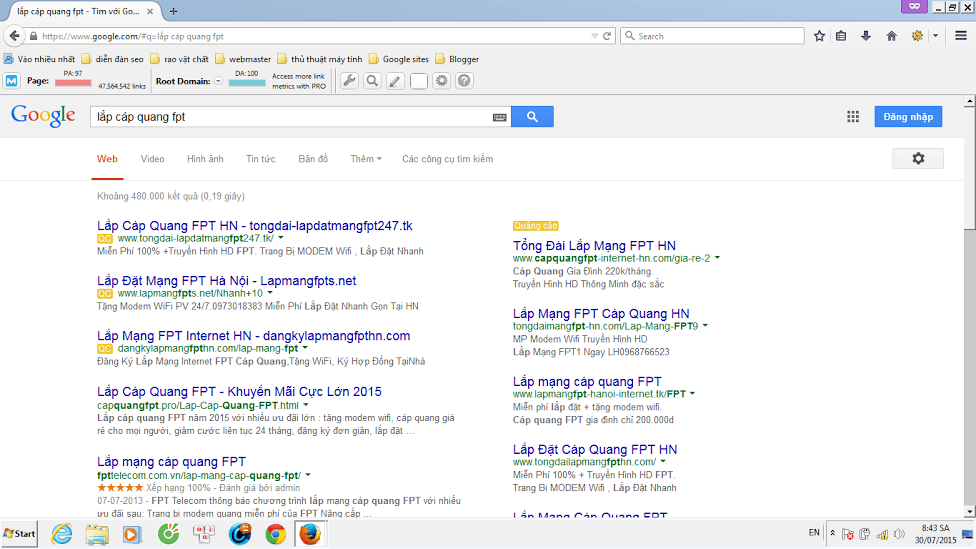The height and width of the screenshot is (549, 976).
Task: Click the Firefox Search box
Action: 712,36
